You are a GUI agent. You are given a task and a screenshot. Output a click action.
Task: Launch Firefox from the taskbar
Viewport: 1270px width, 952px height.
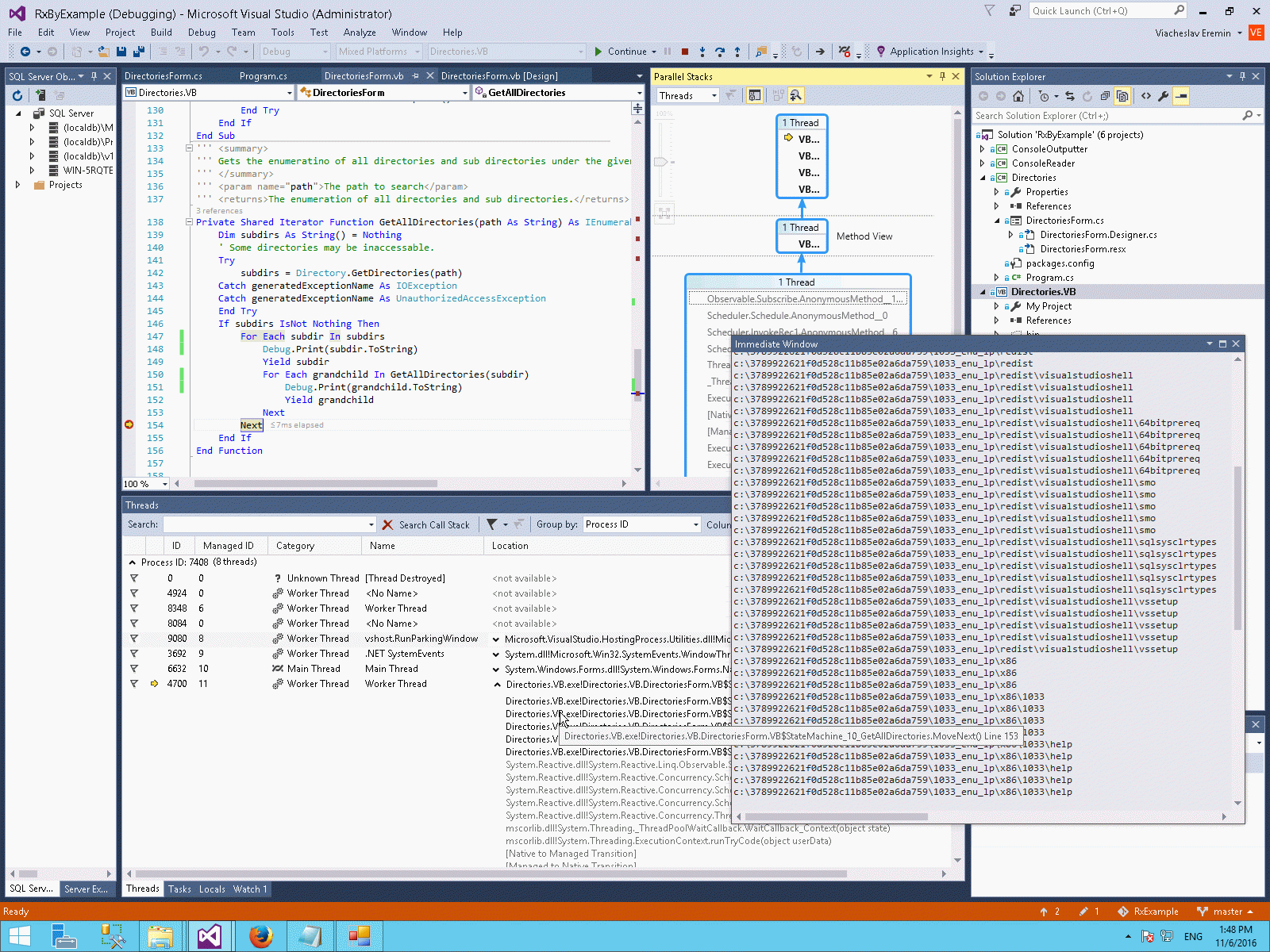260,936
